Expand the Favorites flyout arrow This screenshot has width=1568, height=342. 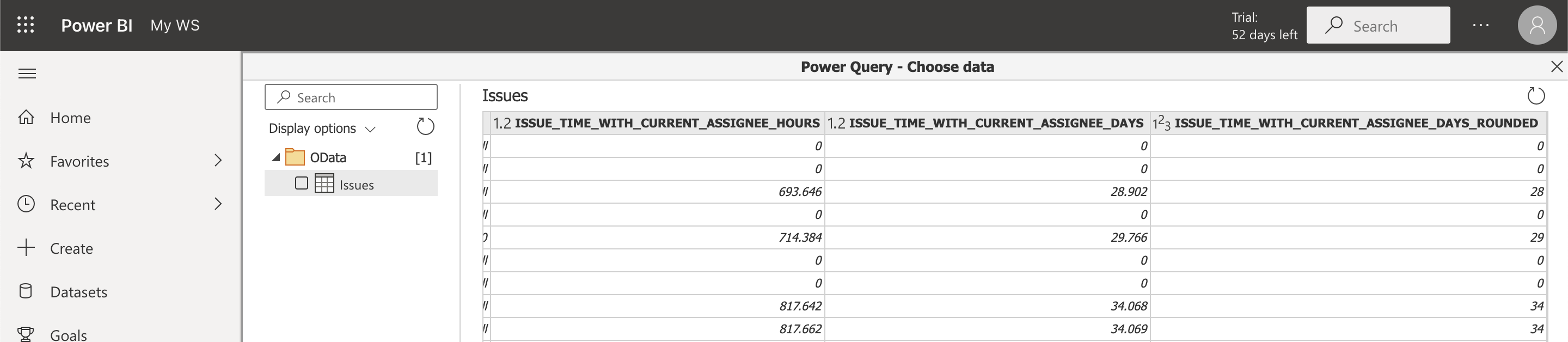point(218,161)
